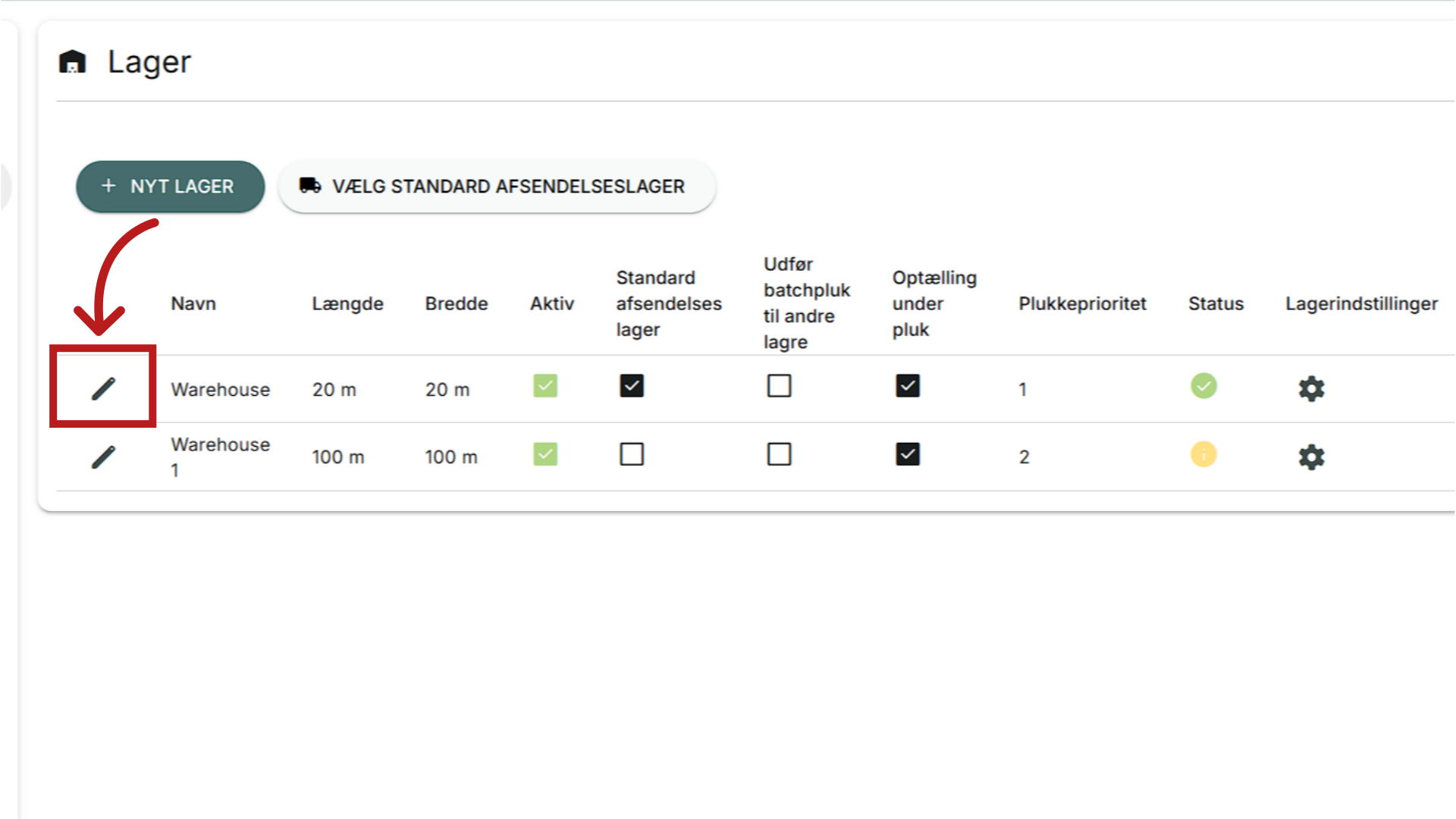The height and width of the screenshot is (819, 1456).
Task: Enable Udfør batchpluk for Warehouse
Action: click(779, 386)
